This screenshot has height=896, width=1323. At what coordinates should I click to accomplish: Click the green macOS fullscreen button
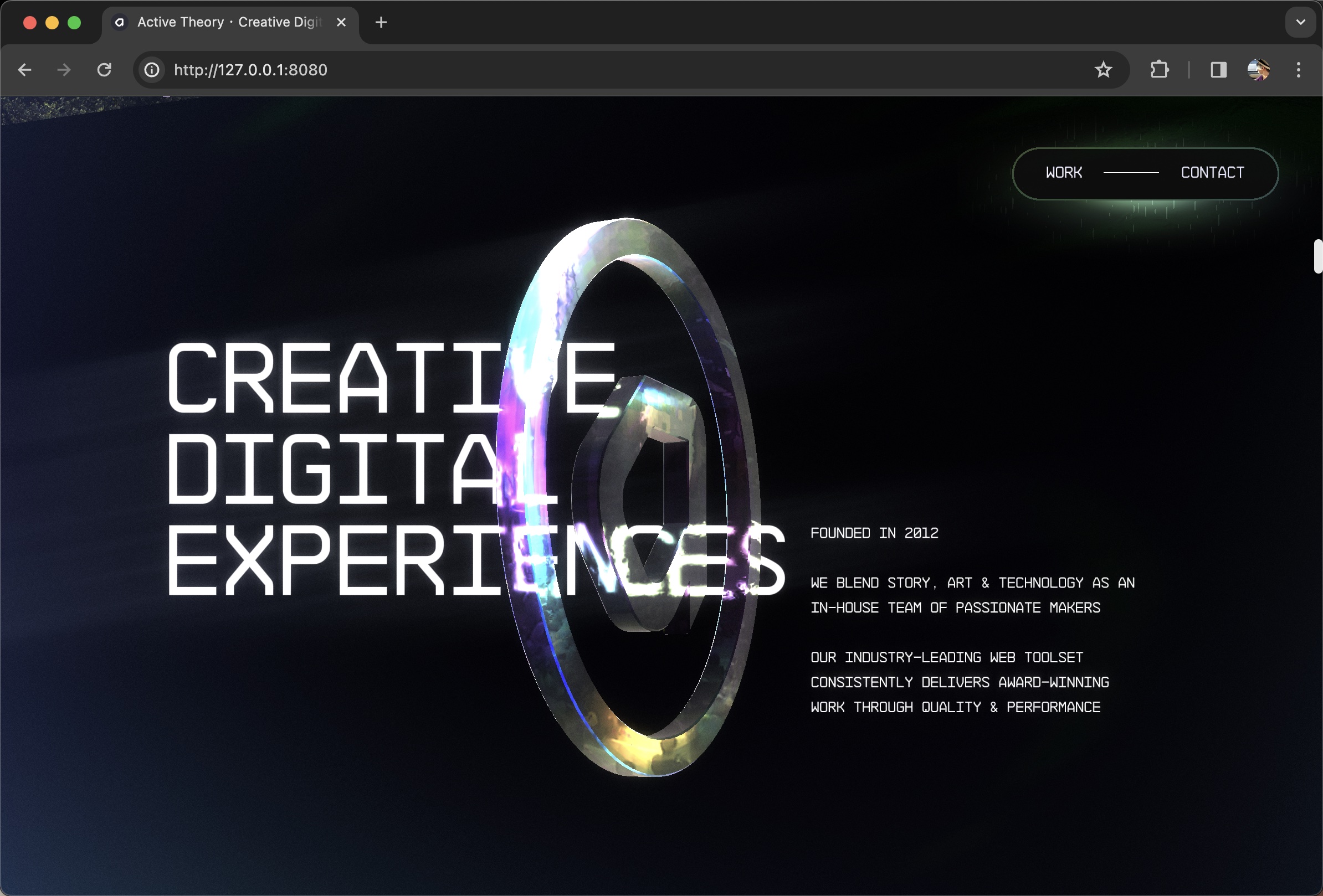(74, 22)
